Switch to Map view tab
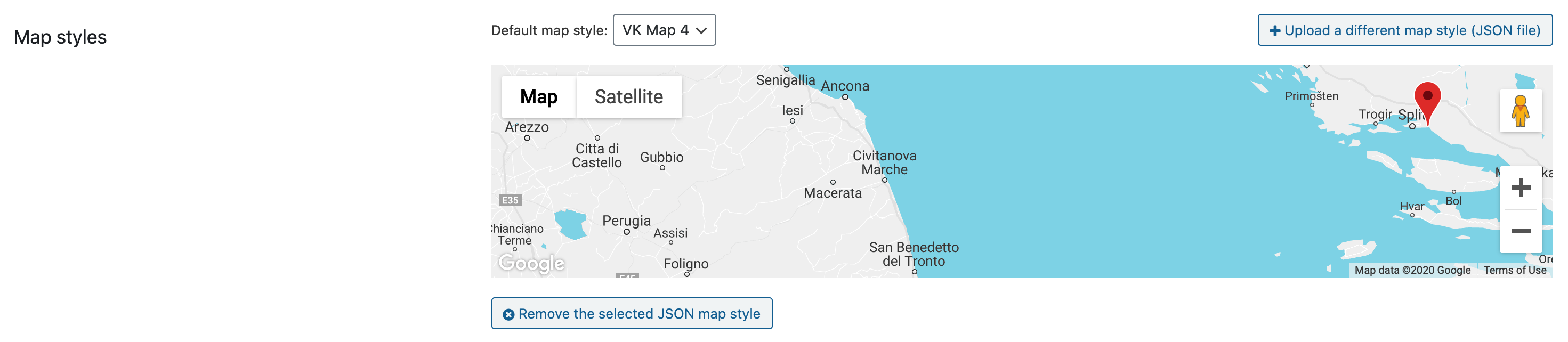 [539, 97]
